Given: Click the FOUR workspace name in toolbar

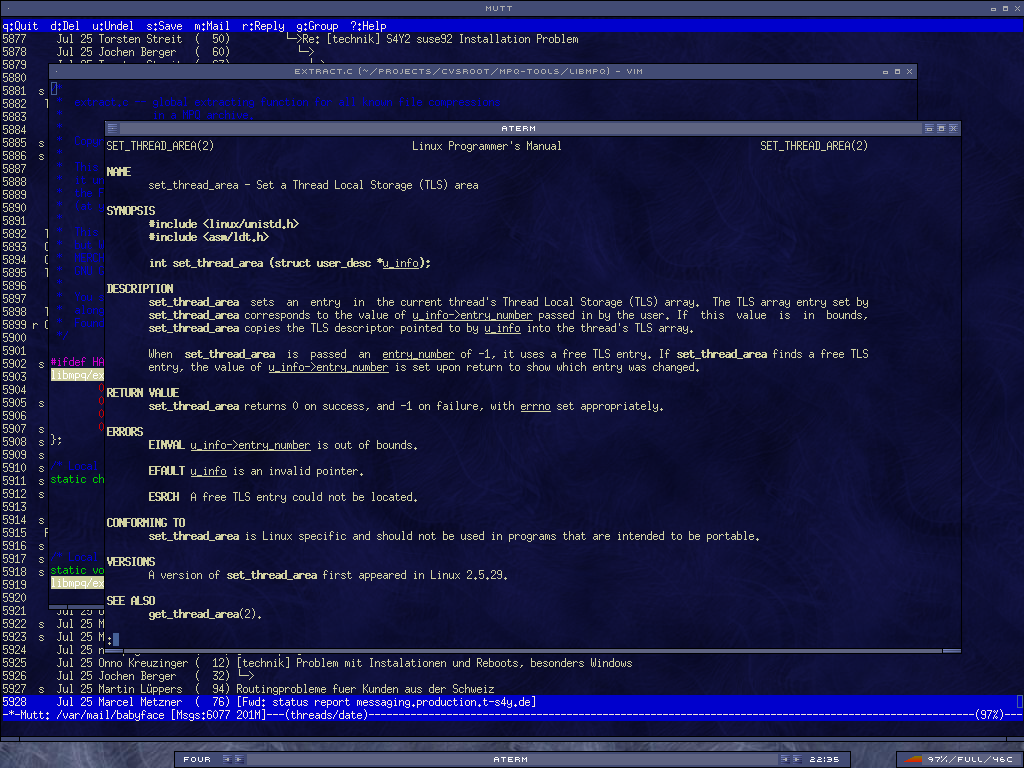Looking at the screenshot, I should (197, 759).
